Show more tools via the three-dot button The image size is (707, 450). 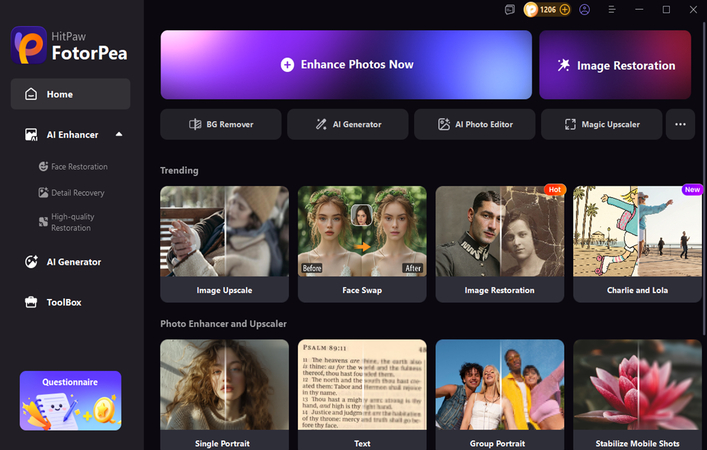pos(680,124)
